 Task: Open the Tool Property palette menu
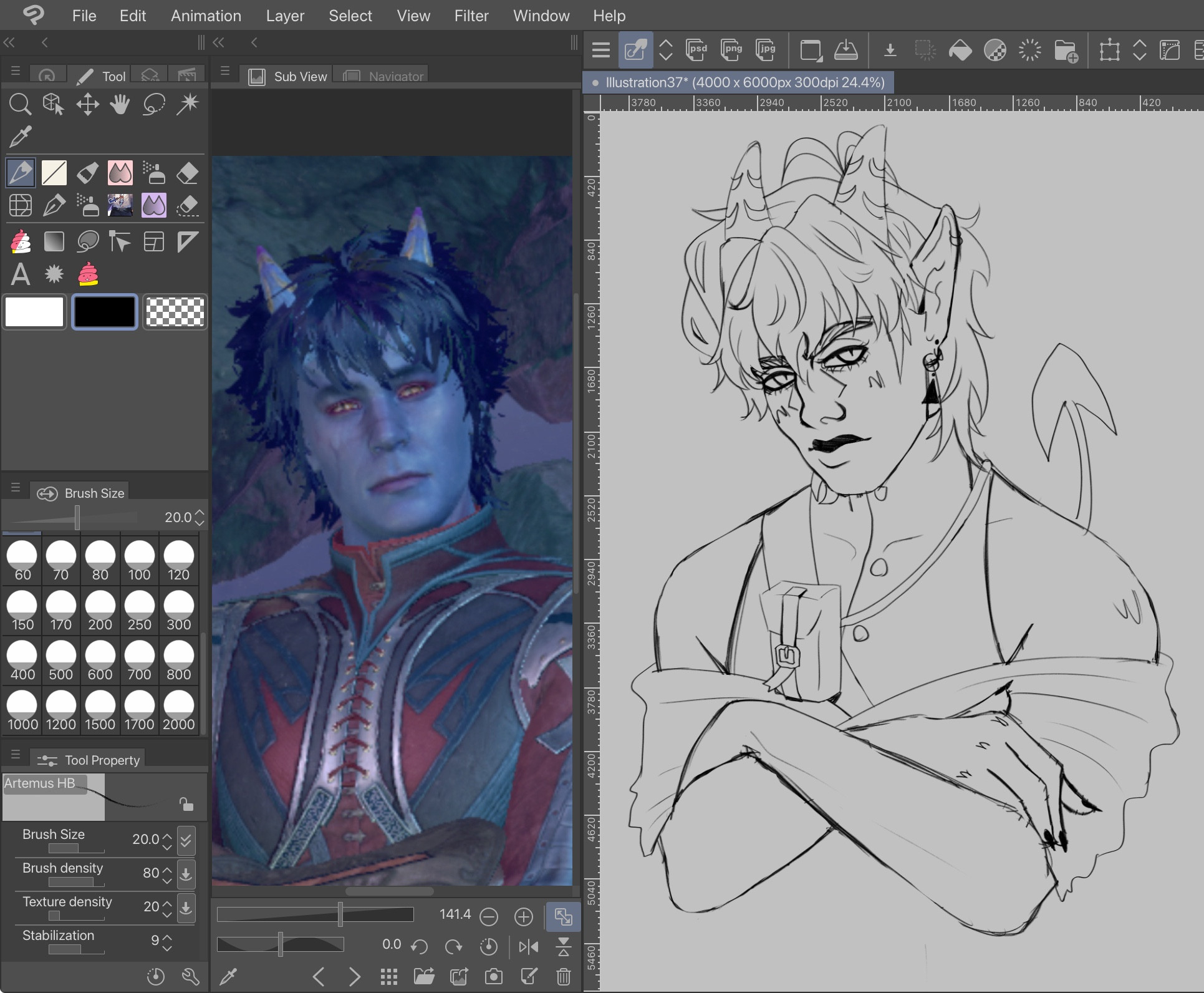16,755
